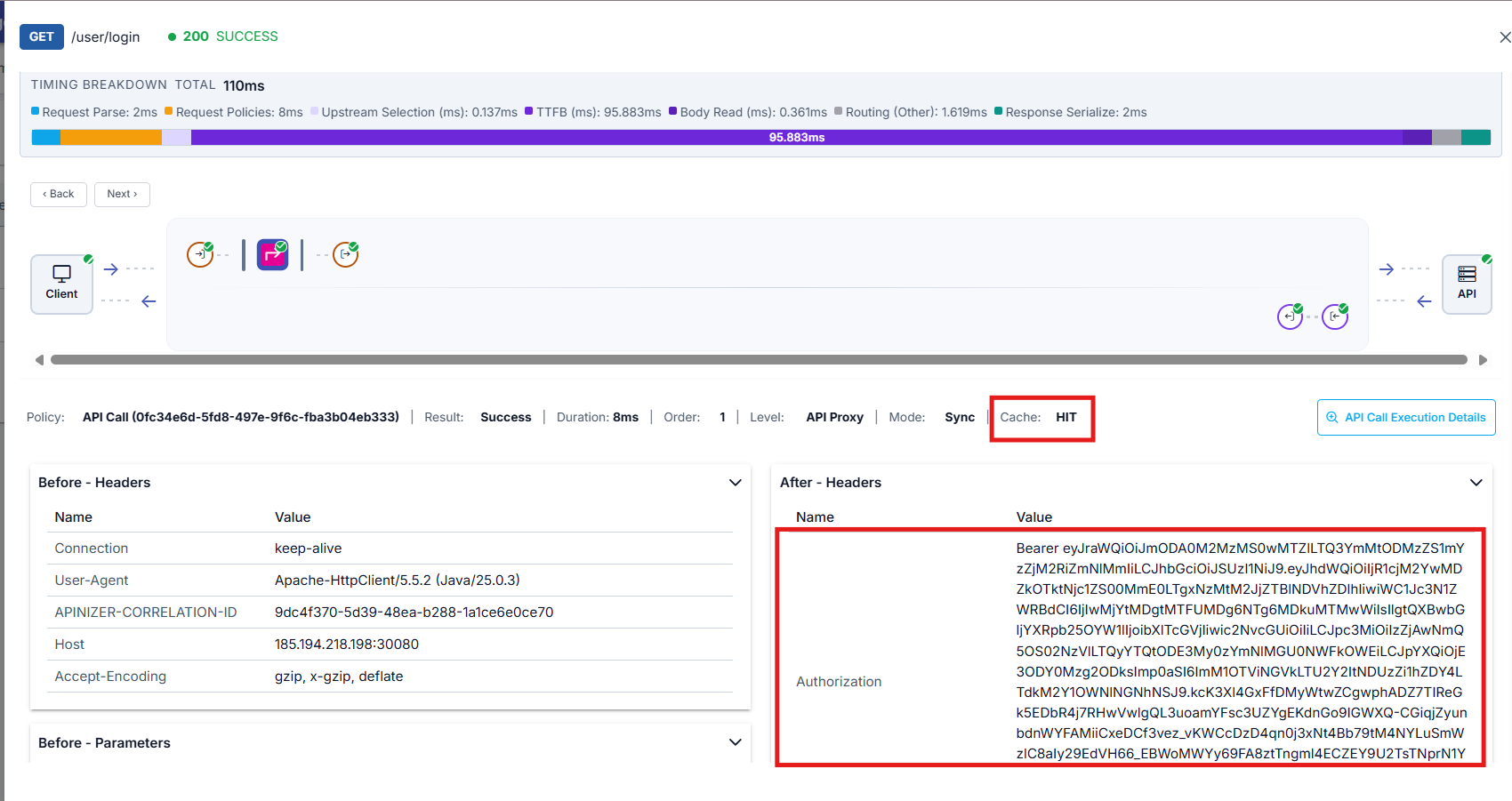Click the correlation ID value 9dc4f370
The width and height of the screenshot is (1512, 801).
[x=414, y=613]
